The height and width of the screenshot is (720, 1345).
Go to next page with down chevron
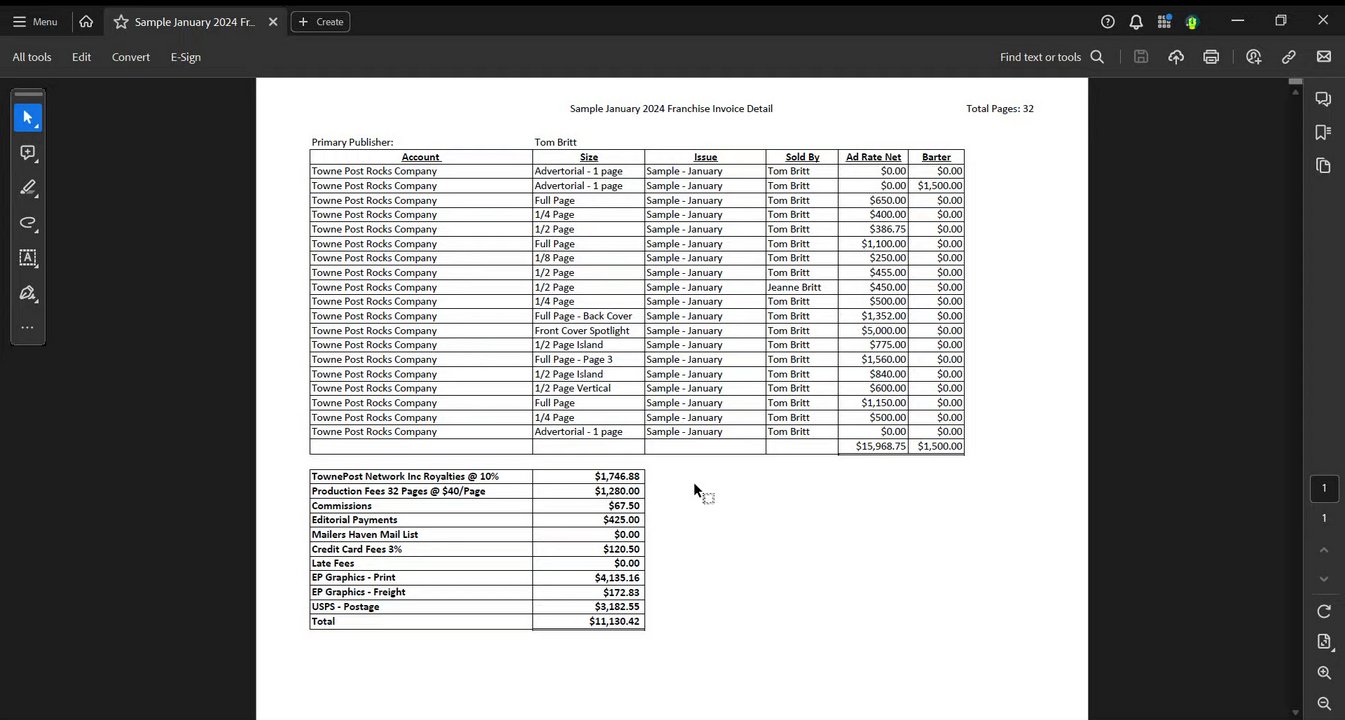(x=1324, y=579)
